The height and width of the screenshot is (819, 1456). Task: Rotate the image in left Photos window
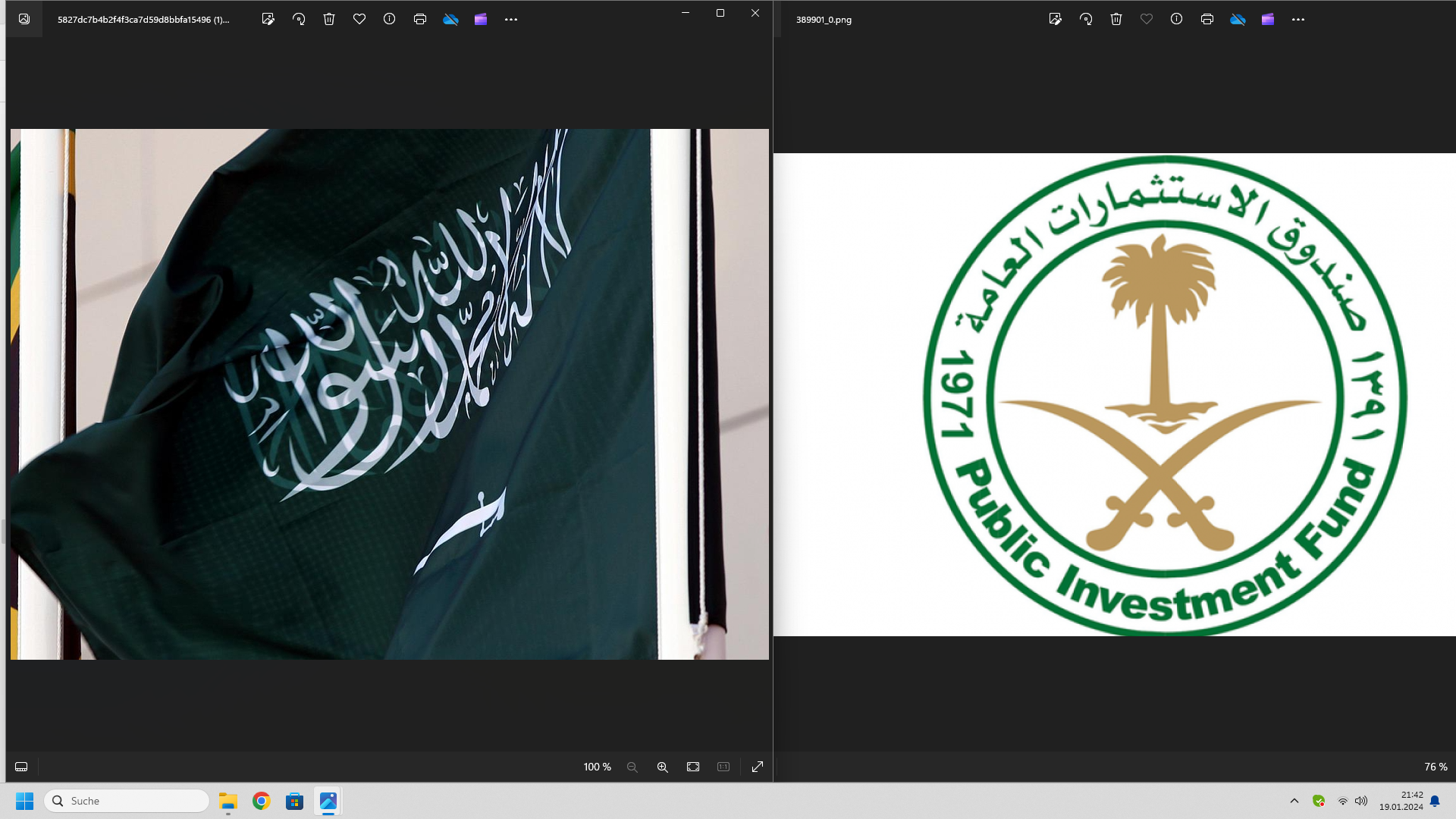click(299, 20)
